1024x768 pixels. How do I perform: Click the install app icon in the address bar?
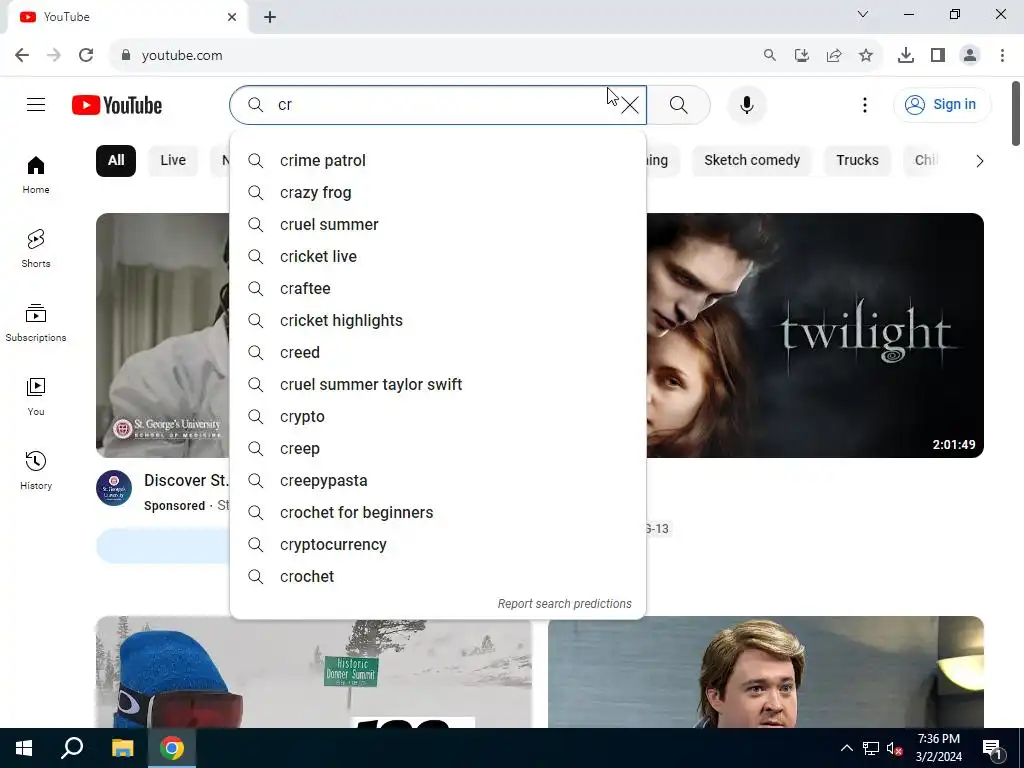[802, 56]
